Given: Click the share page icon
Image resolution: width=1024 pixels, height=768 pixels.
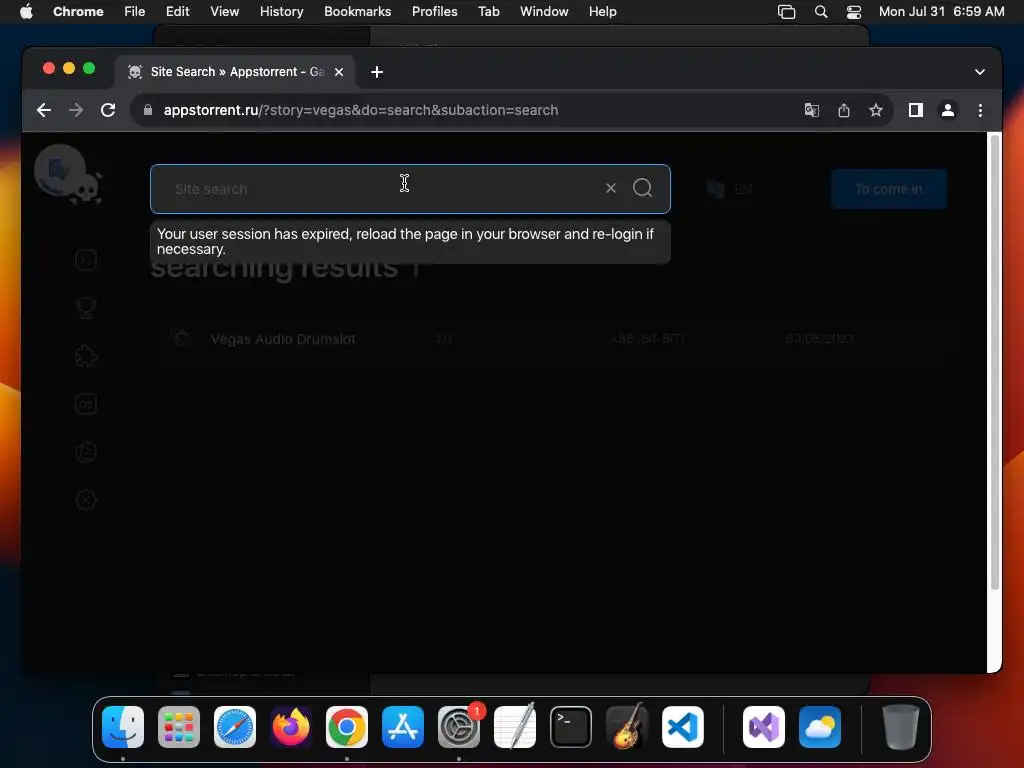Looking at the screenshot, I should pos(844,110).
